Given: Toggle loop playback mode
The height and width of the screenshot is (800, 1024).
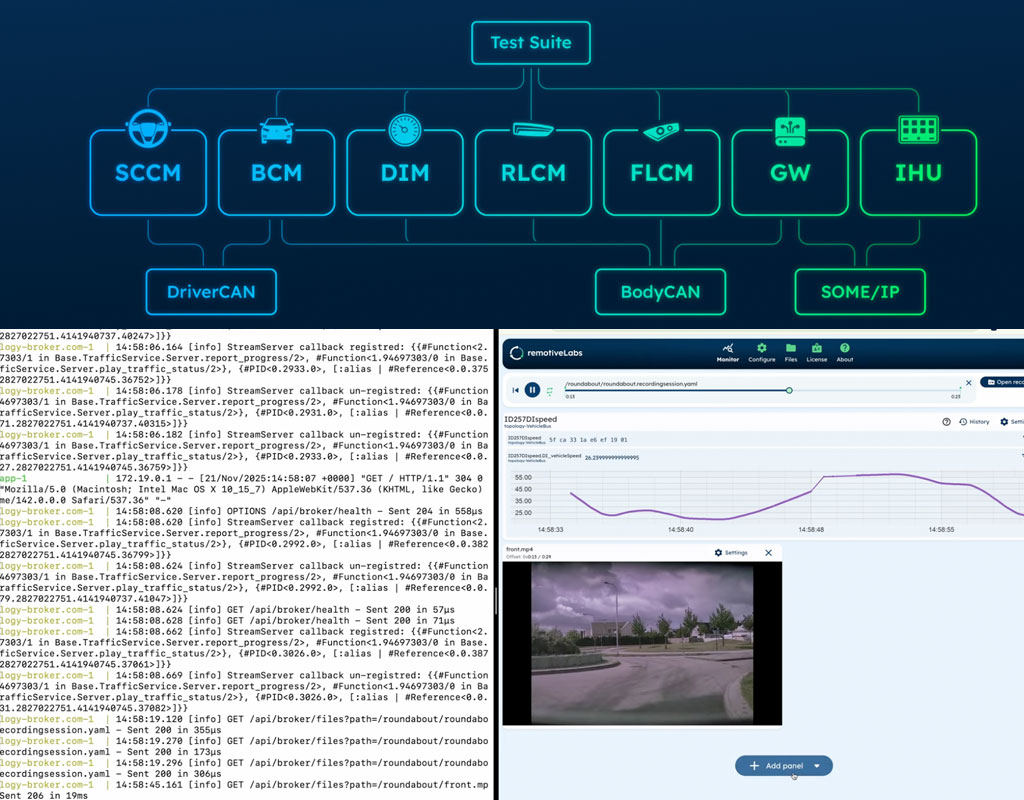Looking at the screenshot, I should (549, 390).
